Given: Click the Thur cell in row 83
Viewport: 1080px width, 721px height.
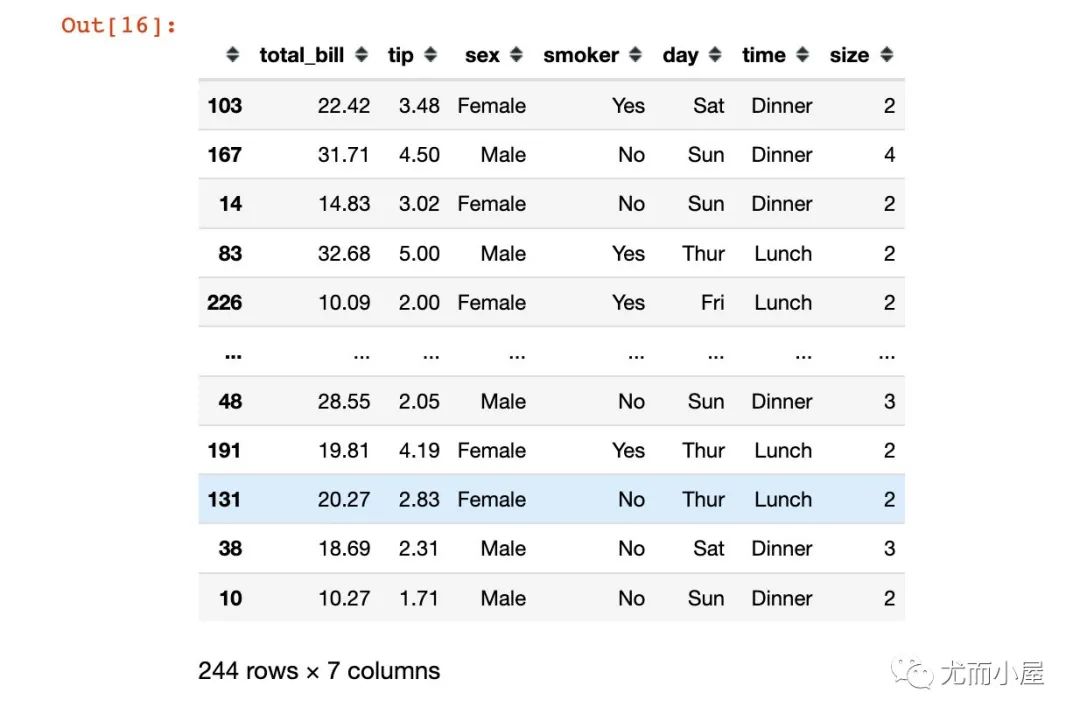Looking at the screenshot, I should pyautogui.click(x=703, y=253).
